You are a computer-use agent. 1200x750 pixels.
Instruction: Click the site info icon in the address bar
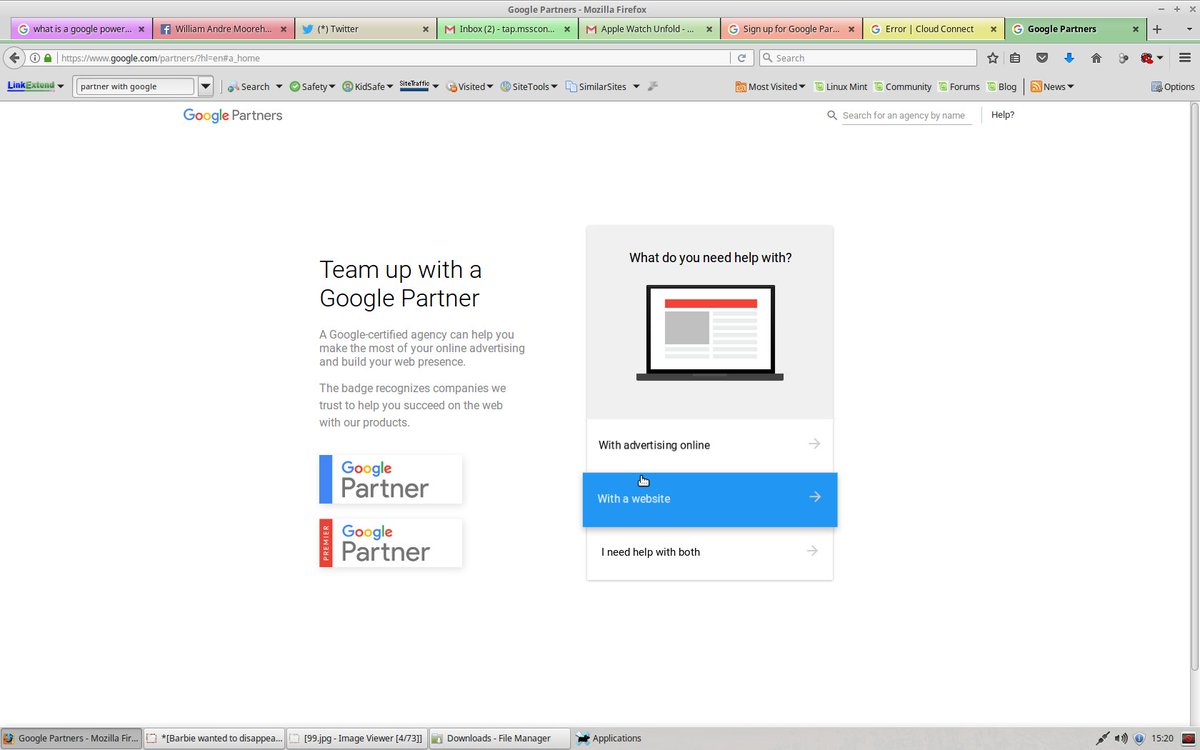[35, 58]
